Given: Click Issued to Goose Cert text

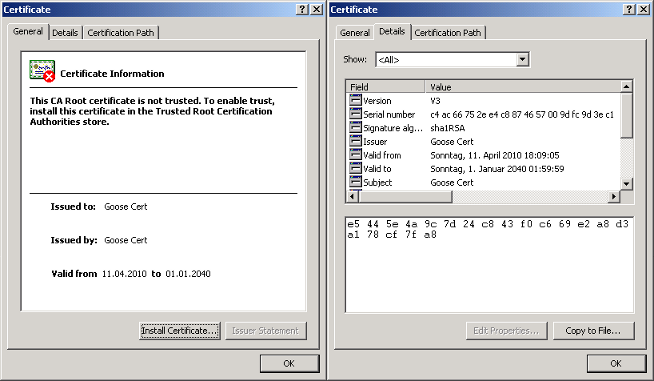Looking at the screenshot, I should 126,207.
